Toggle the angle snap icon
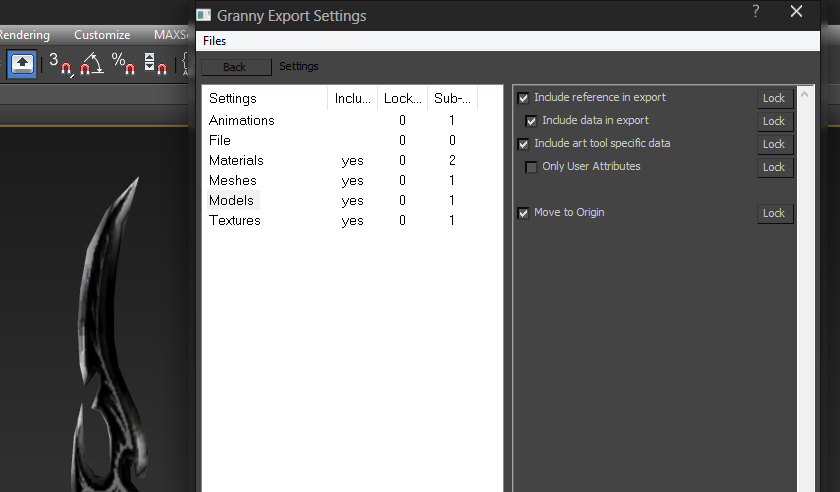Image resolution: width=840 pixels, height=492 pixels. (92, 64)
